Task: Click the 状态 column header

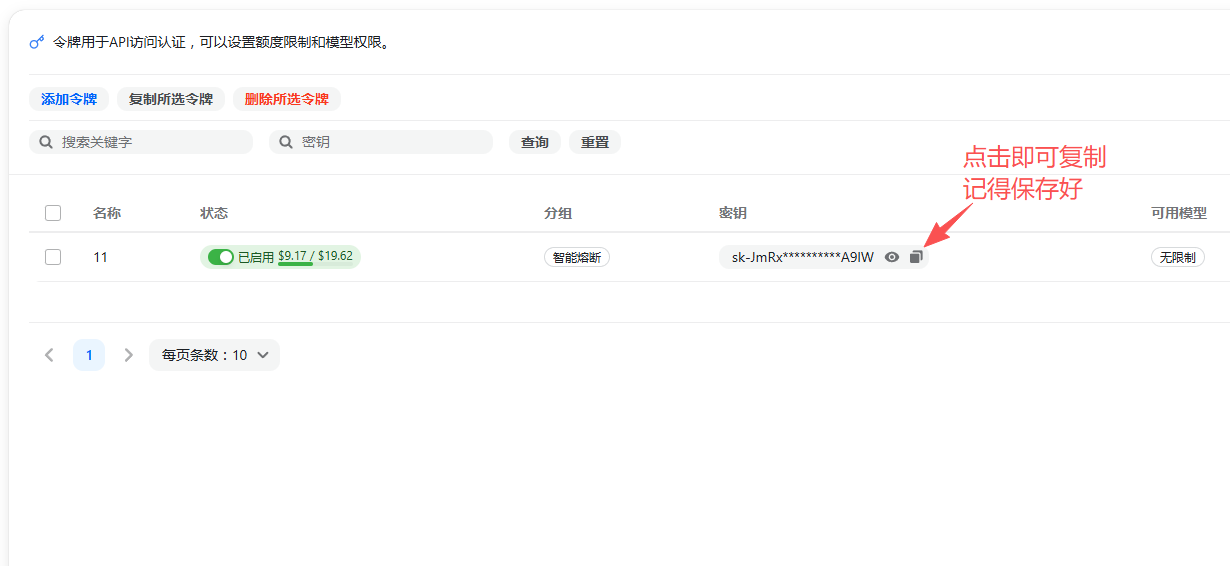Action: pyautogui.click(x=214, y=213)
